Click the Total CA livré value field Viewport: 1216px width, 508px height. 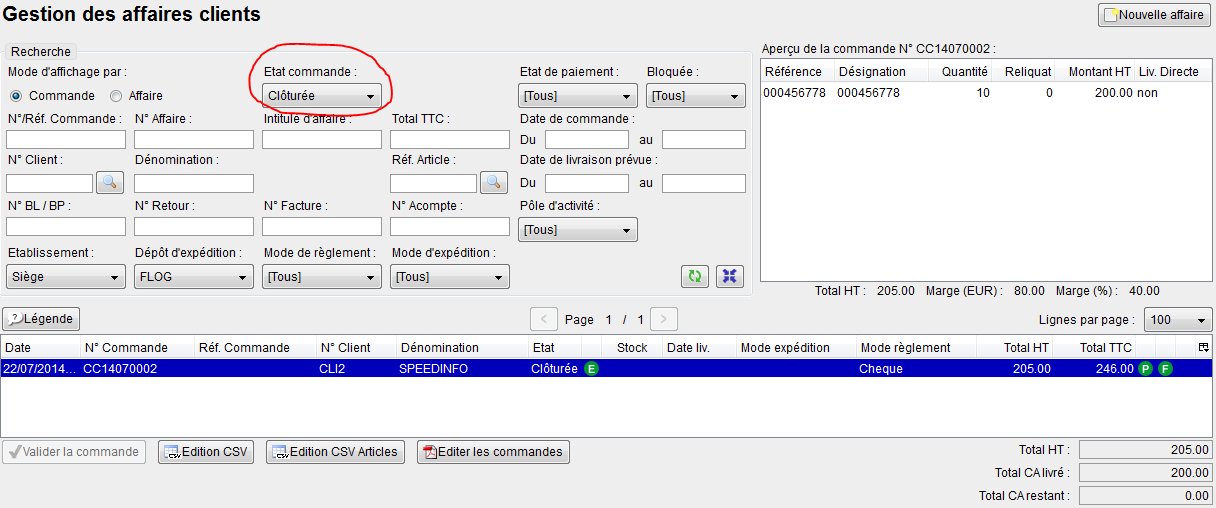click(x=1146, y=473)
